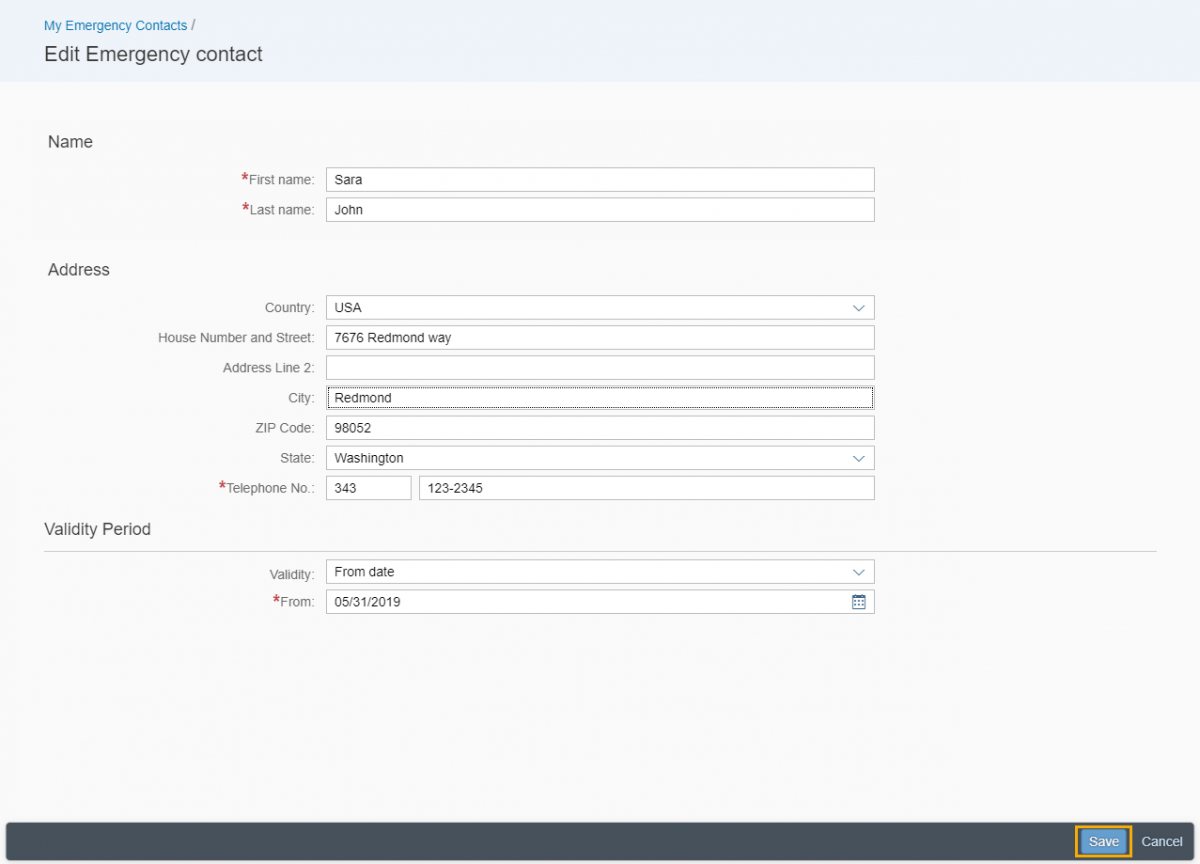Focus the First name field
This screenshot has width=1200, height=864.
[600, 180]
